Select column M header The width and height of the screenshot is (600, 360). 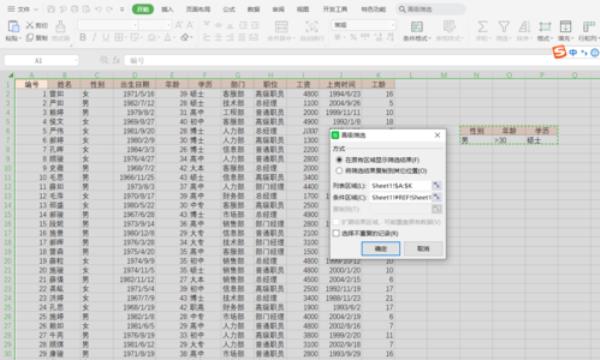pos(444,75)
